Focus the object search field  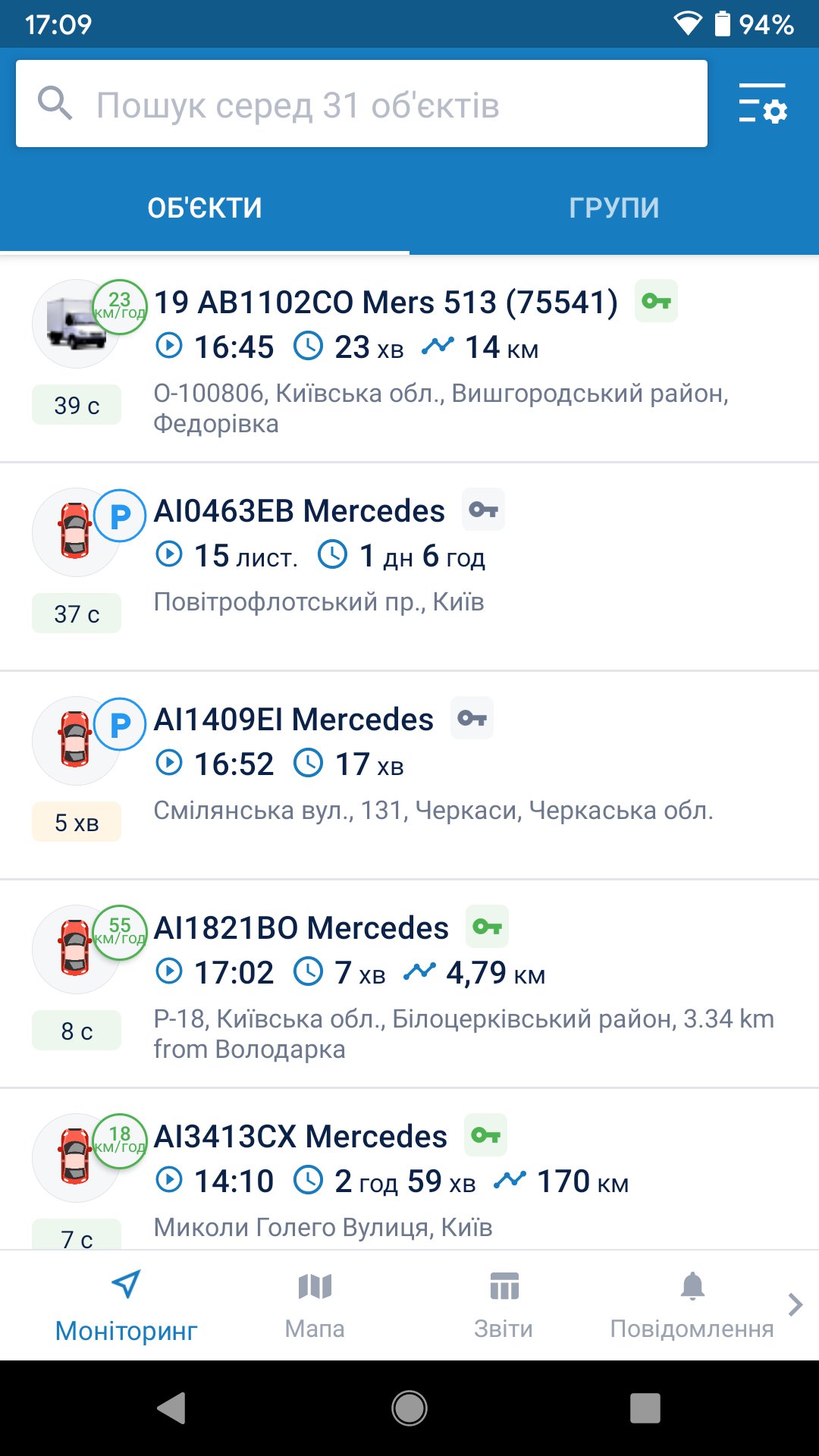(x=362, y=104)
